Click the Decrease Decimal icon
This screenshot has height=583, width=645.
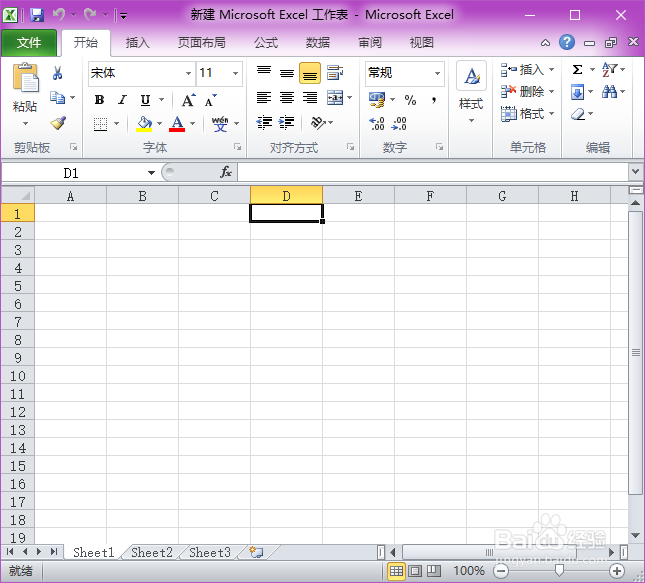pyautogui.click(x=399, y=123)
